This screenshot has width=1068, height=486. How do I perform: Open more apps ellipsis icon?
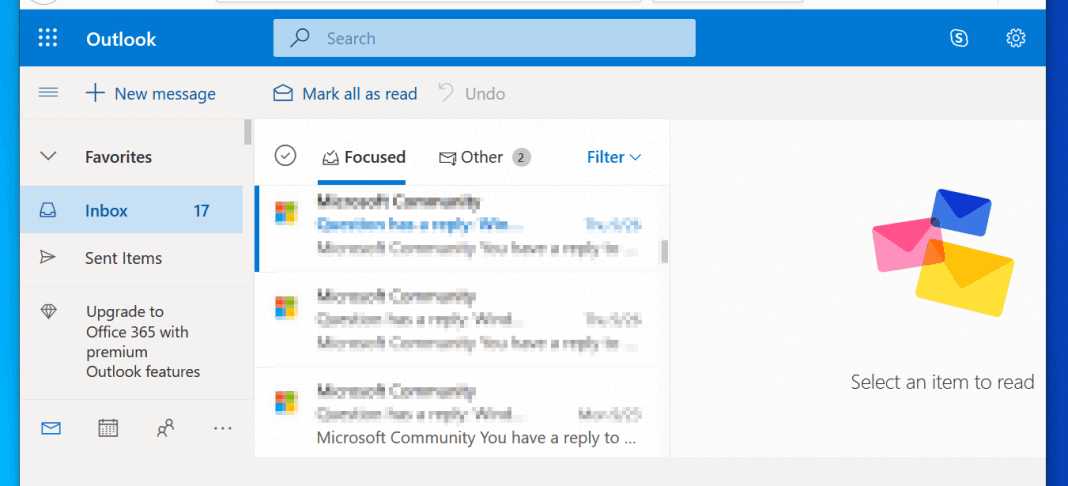[x=223, y=428]
